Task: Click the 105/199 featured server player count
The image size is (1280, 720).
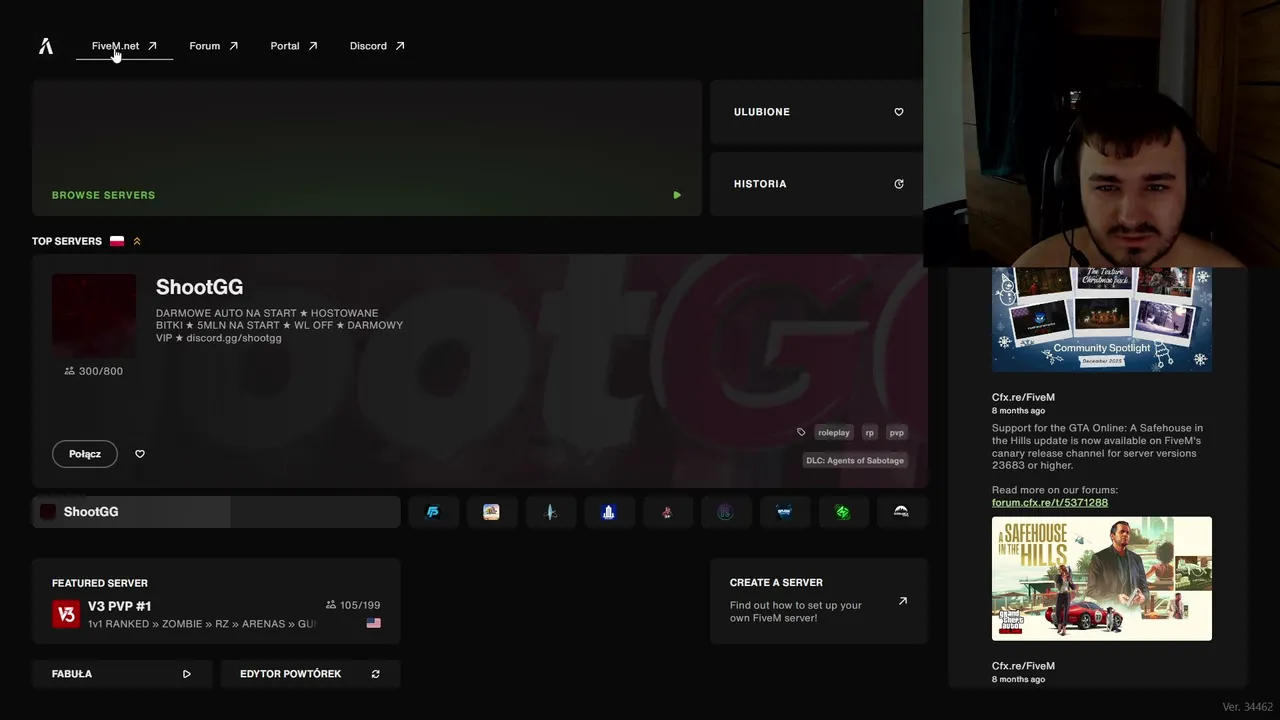Action: click(x=353, y=605)
